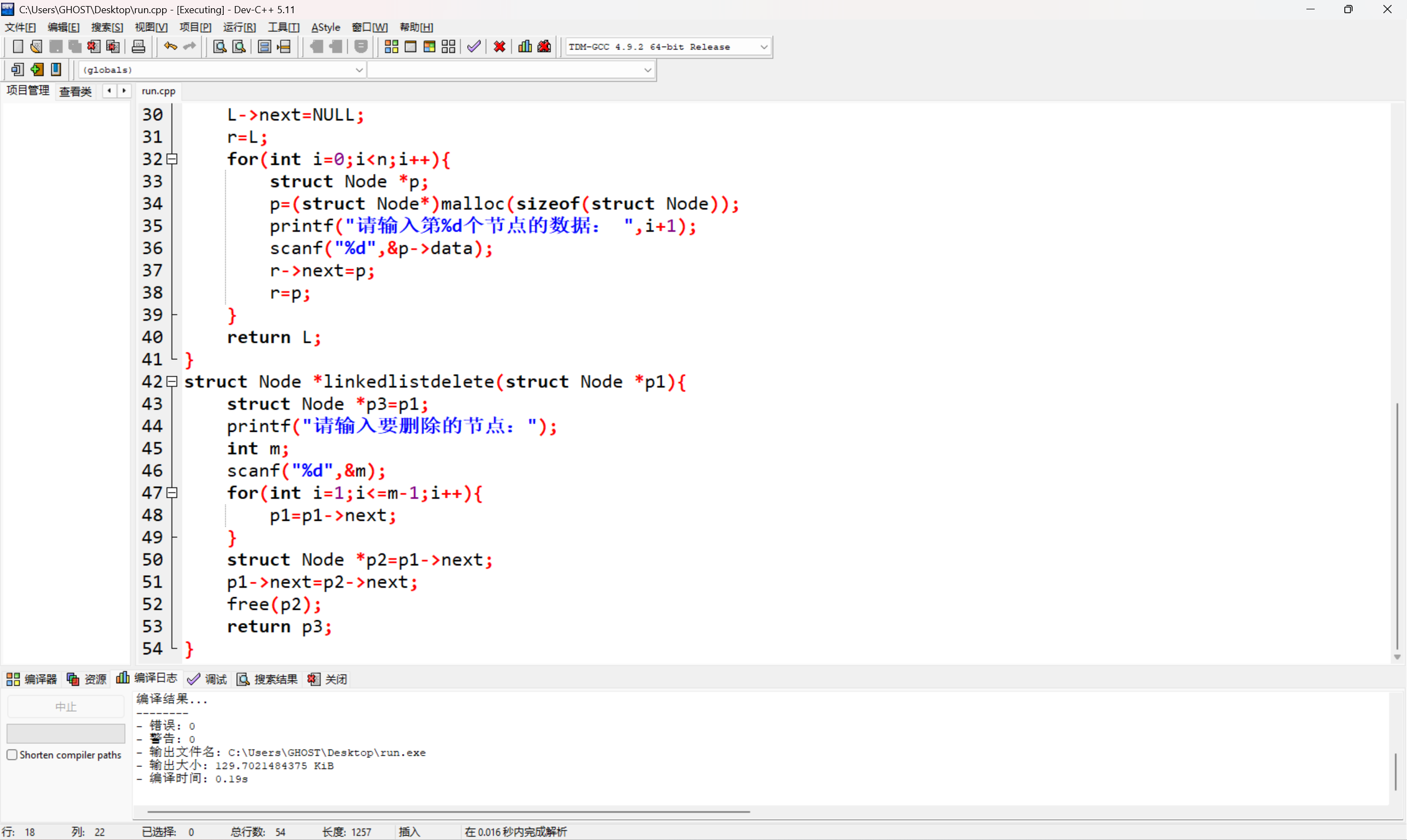Open the 运行[R] menu
The height and width of the screenshot is (840, 1407).
tap(239, 27)
